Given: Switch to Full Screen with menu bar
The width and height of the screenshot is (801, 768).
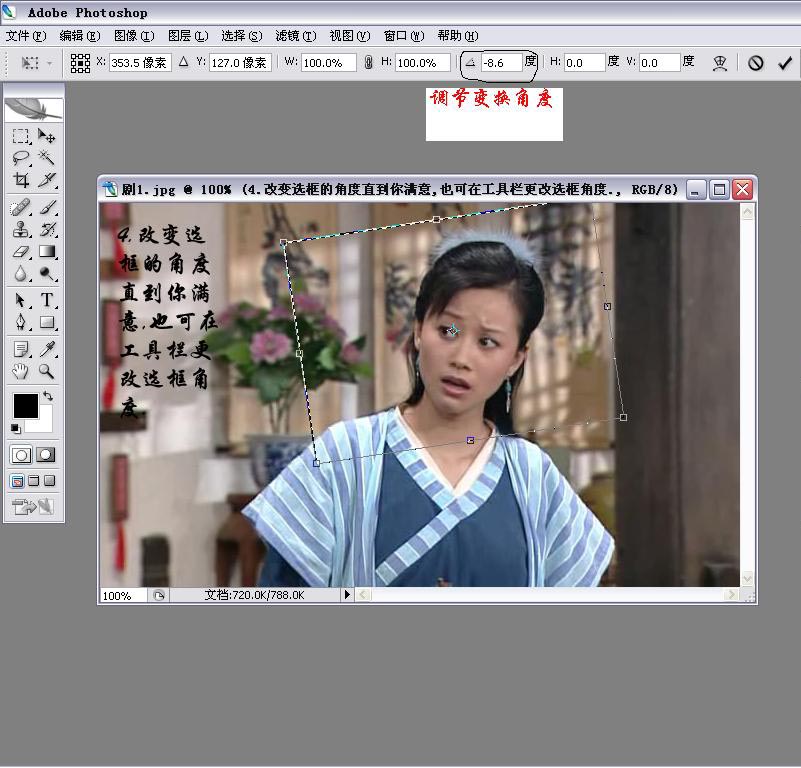Looking at the screenshot, I should [x=34, y=481].
